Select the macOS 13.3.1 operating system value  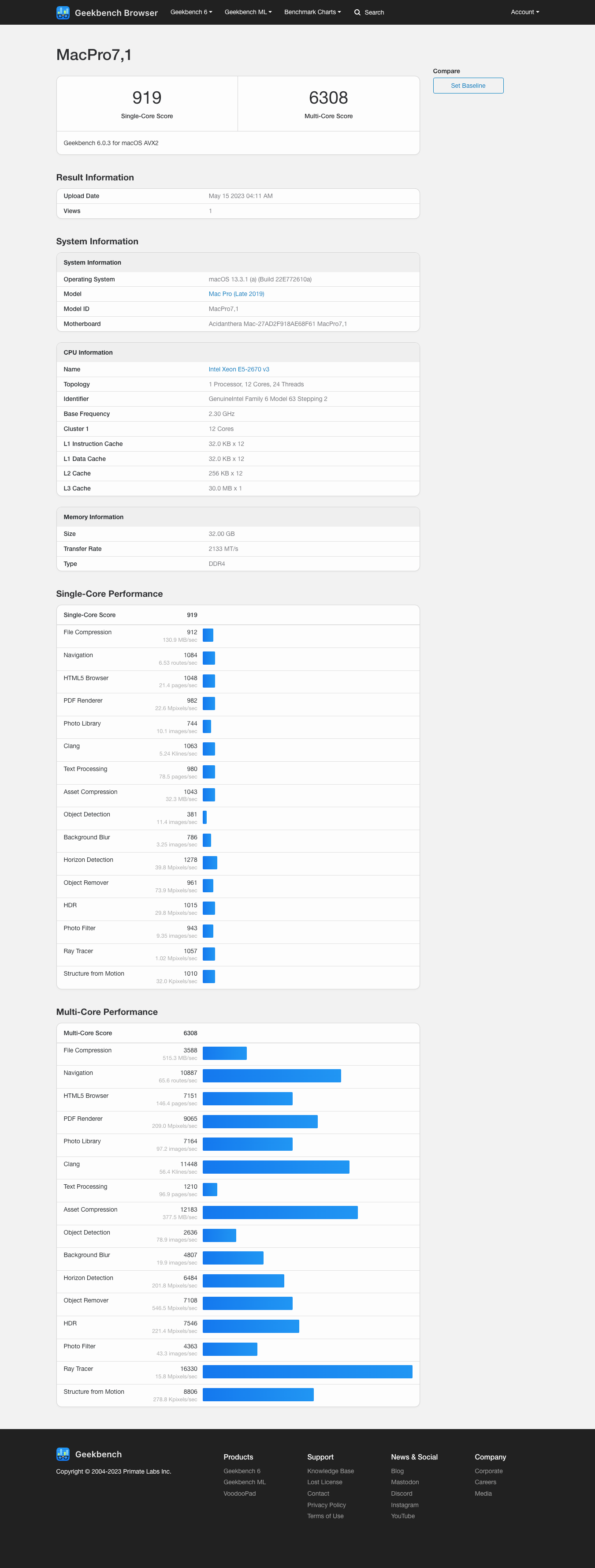coord(260,279)
